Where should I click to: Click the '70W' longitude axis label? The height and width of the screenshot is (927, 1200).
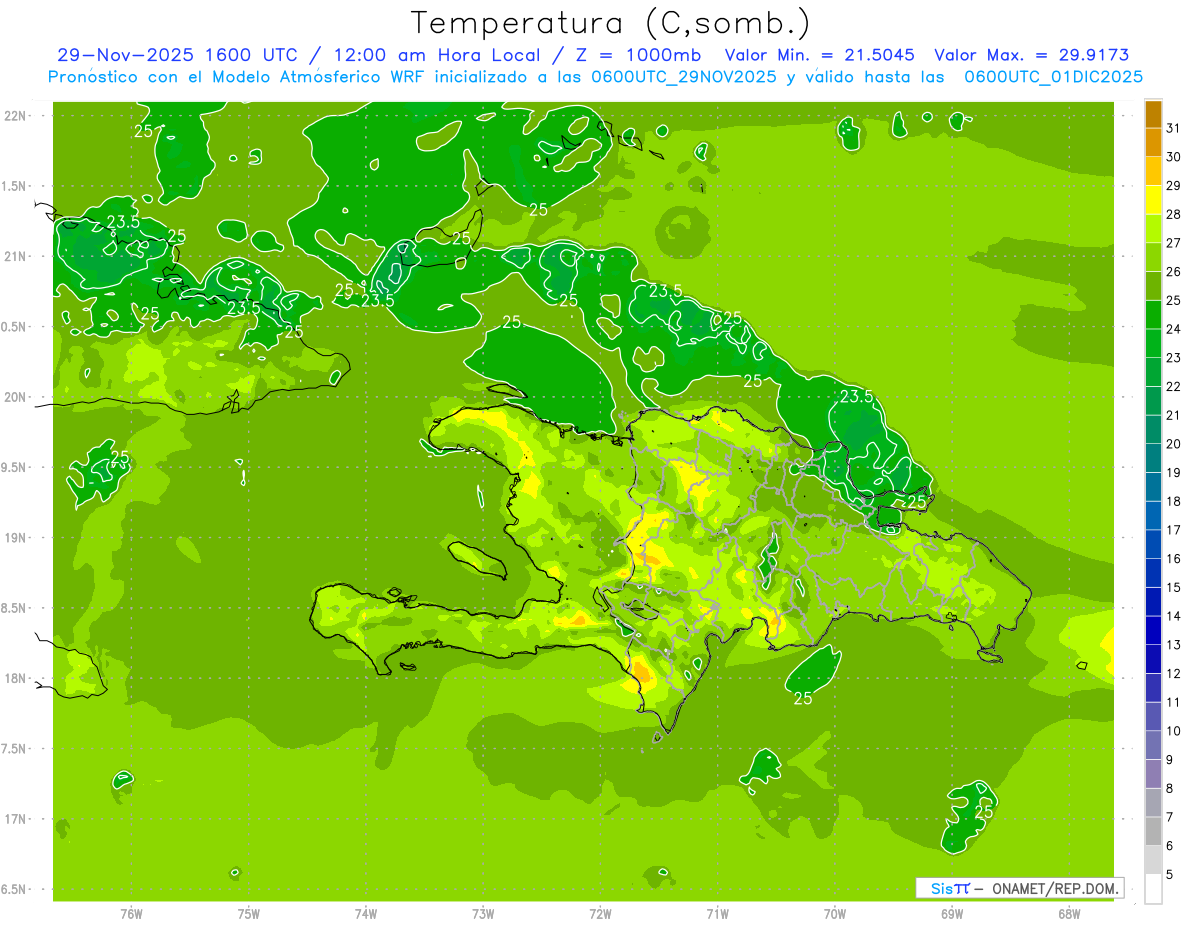pos(835,914)
